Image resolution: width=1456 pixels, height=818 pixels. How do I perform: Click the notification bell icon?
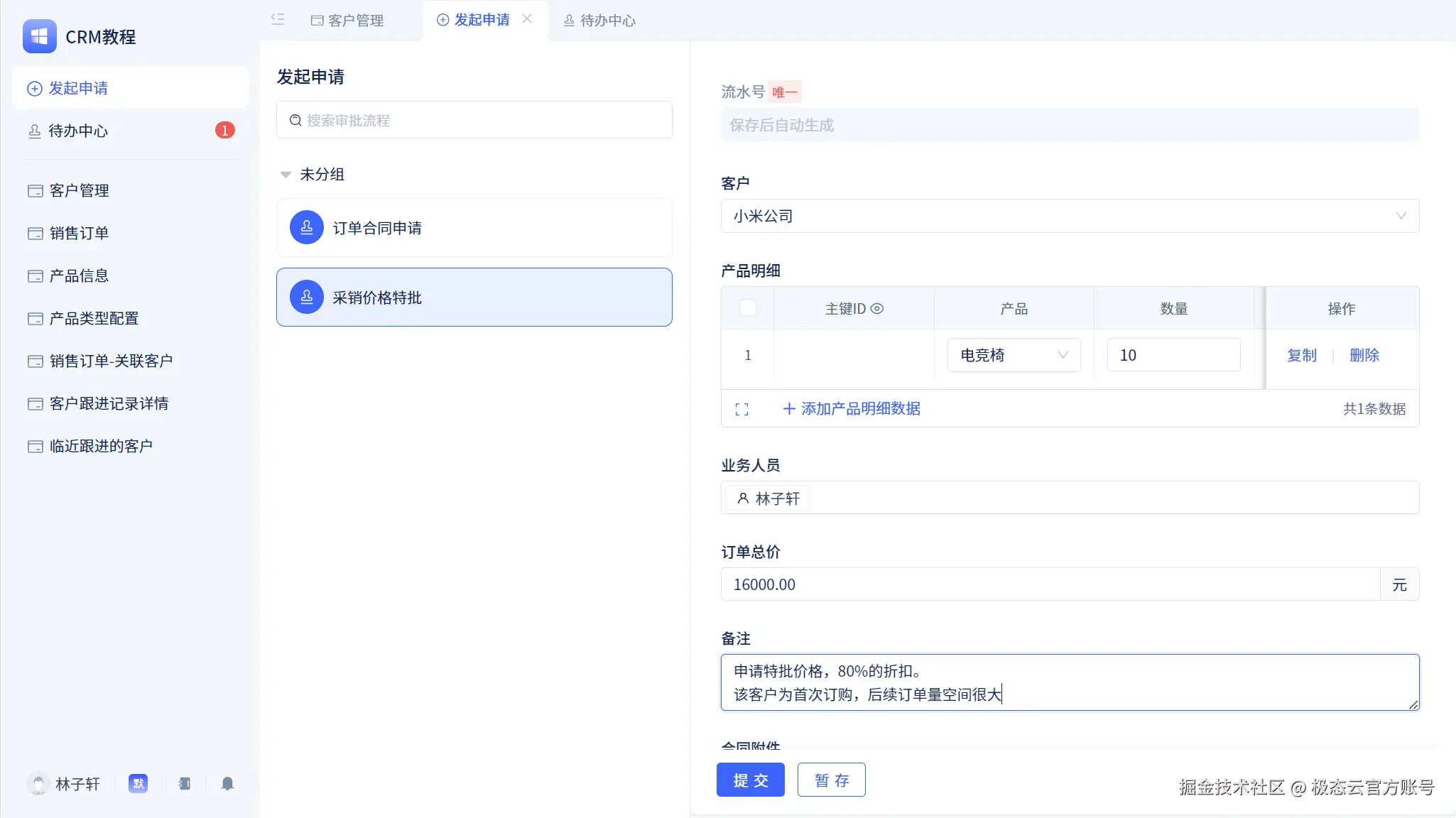pos(227,784)
